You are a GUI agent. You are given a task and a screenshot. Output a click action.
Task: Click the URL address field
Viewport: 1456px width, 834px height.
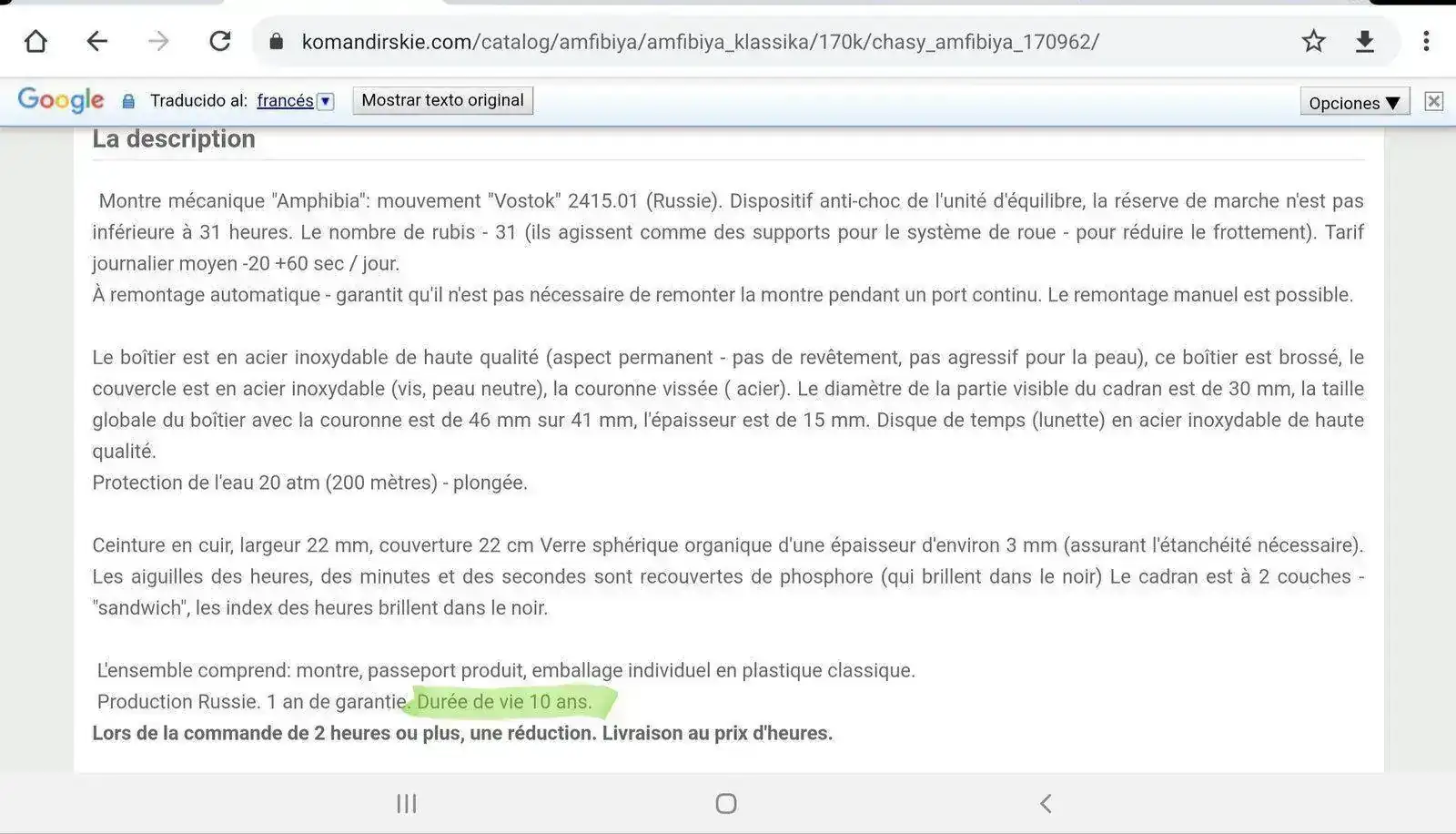click(700, 42)
